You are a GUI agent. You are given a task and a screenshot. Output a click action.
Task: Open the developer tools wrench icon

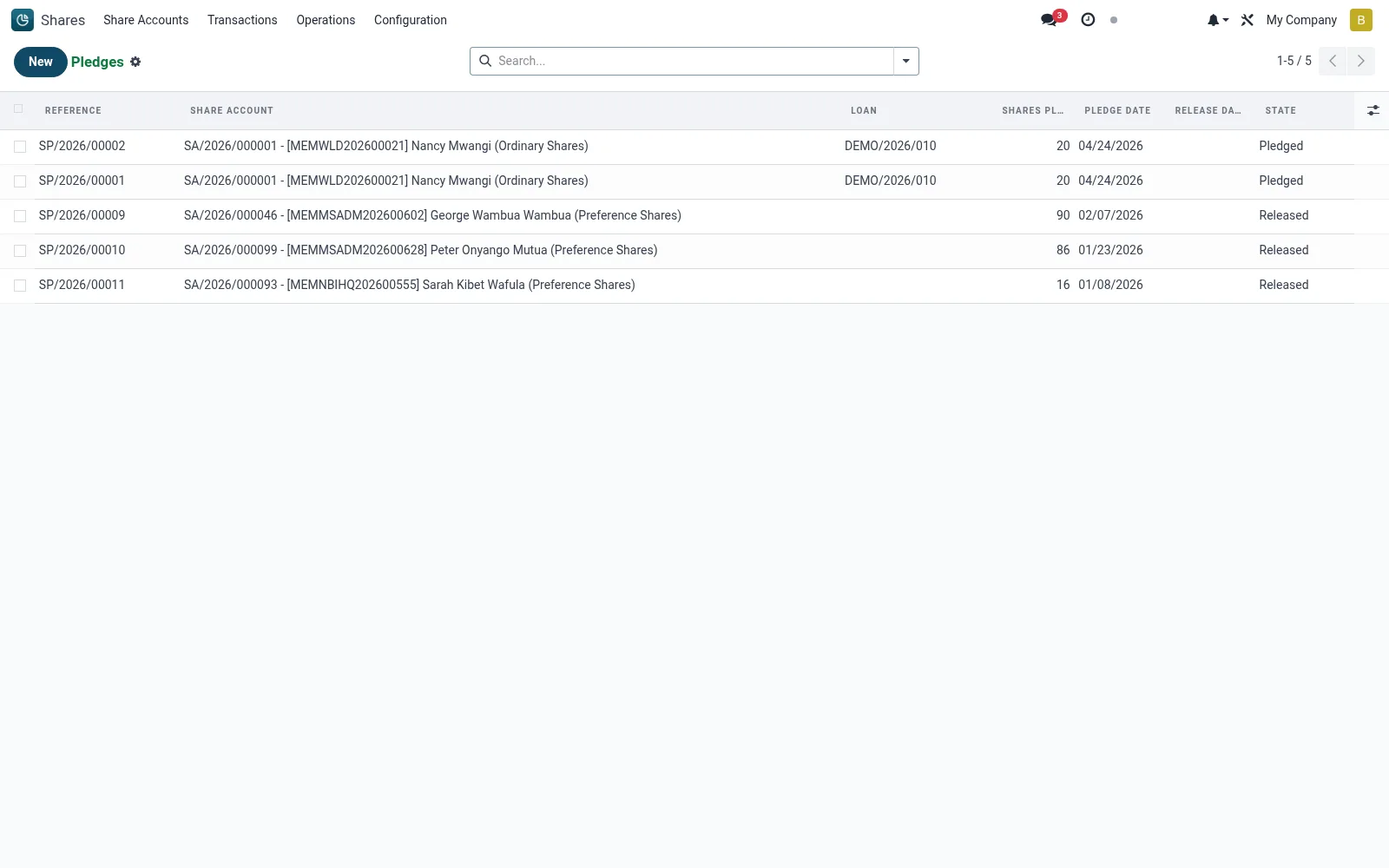(1247, 20)
